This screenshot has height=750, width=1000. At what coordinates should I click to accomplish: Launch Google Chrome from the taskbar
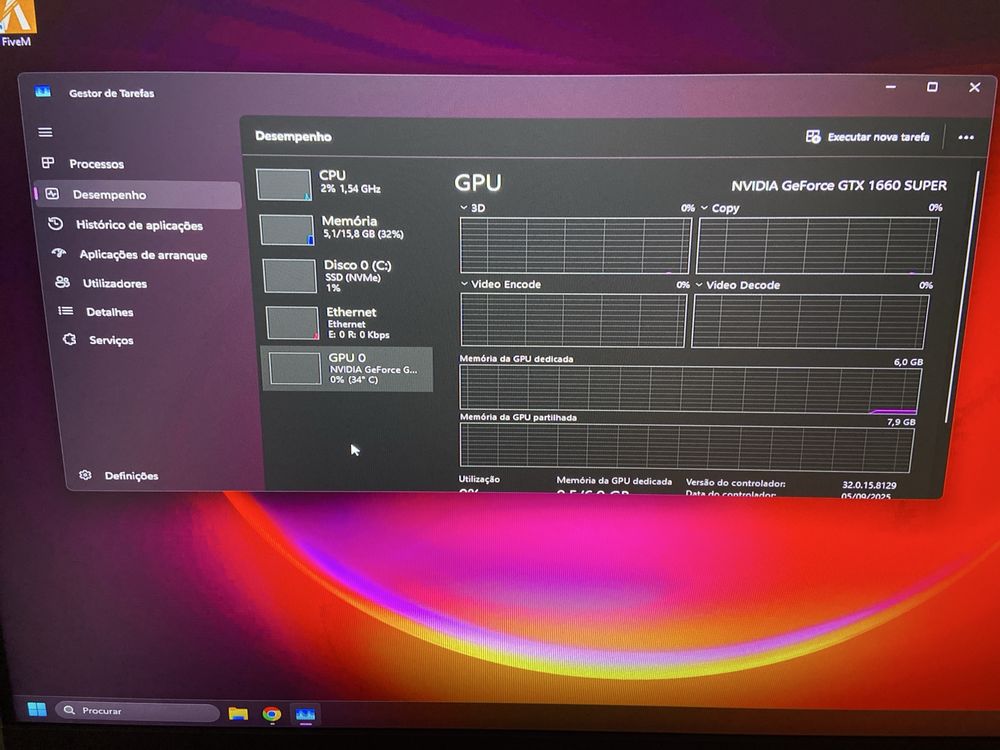point(272,714)
